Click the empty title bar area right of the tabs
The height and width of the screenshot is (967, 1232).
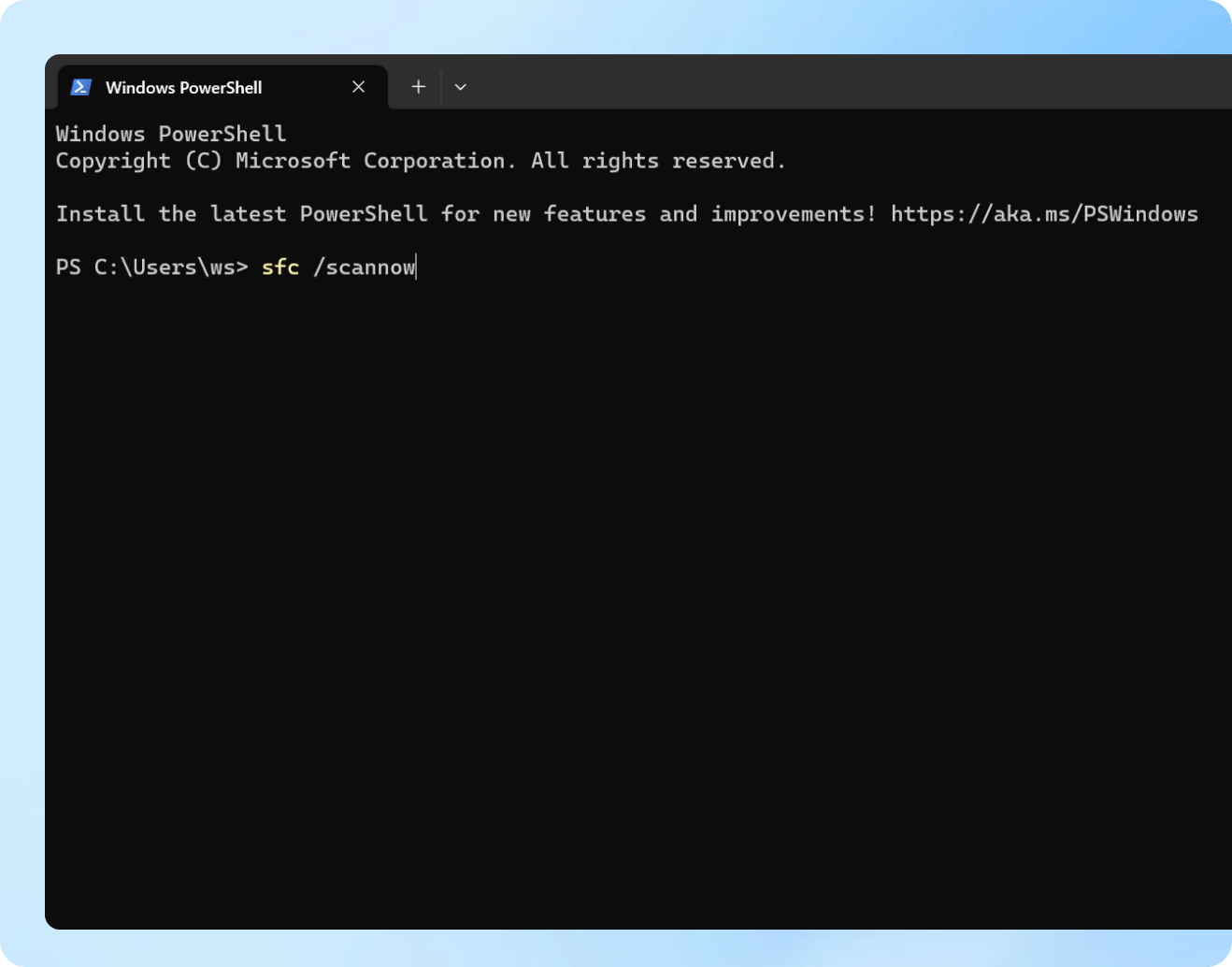click(x=841, y=82)
